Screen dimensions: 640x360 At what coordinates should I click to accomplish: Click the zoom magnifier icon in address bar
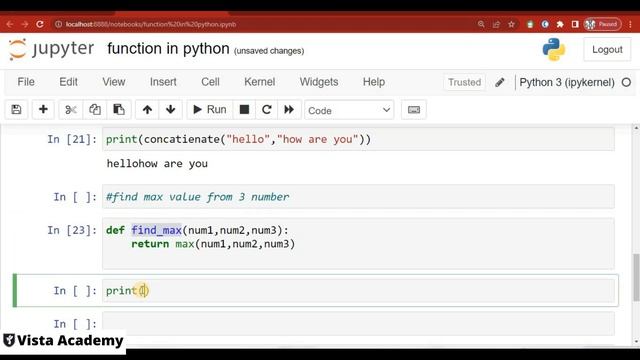pyautogui.click(x=481, y=24)
